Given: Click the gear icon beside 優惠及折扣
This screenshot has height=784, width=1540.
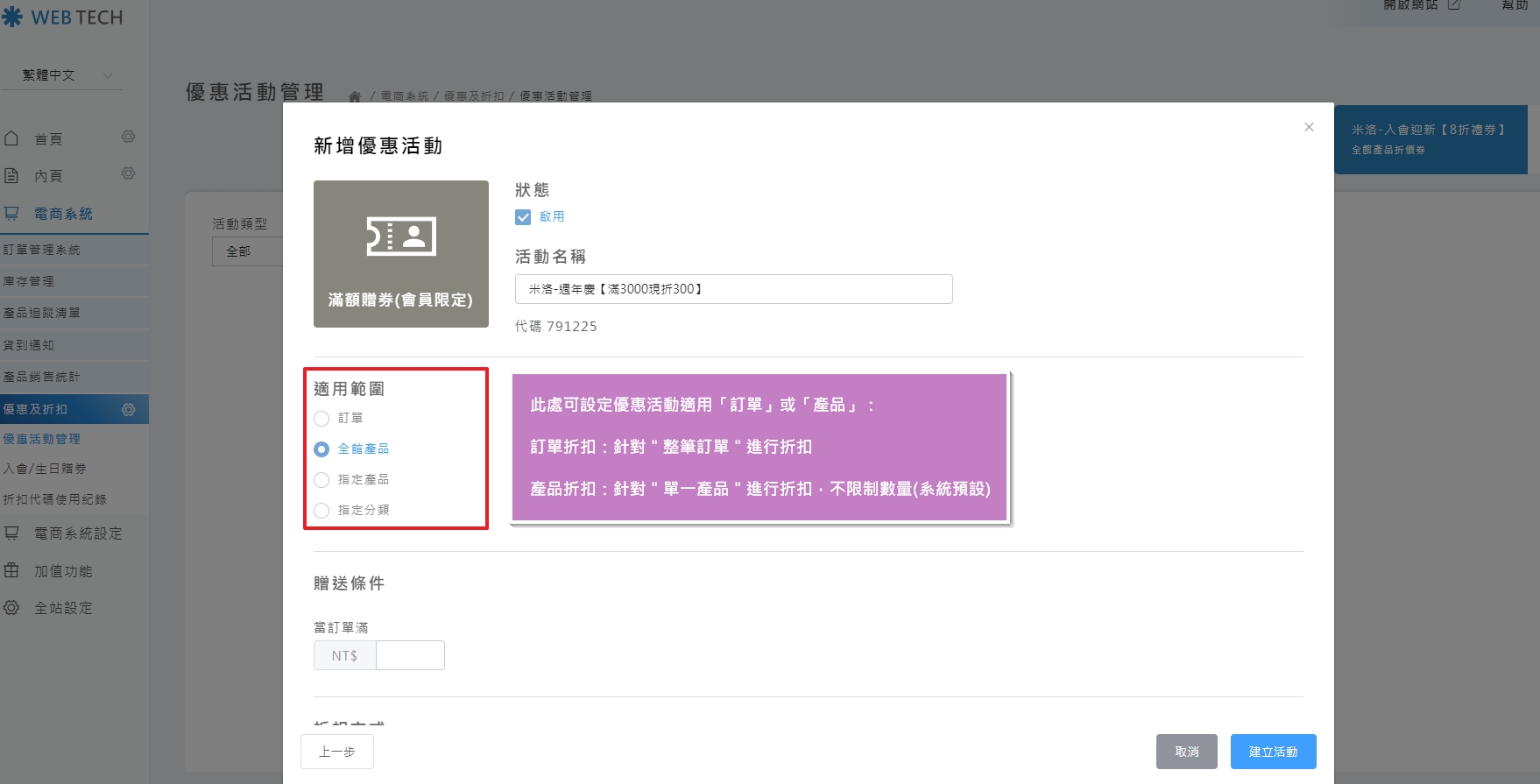Looking at the screenshot, I should [x=128, y=409].
